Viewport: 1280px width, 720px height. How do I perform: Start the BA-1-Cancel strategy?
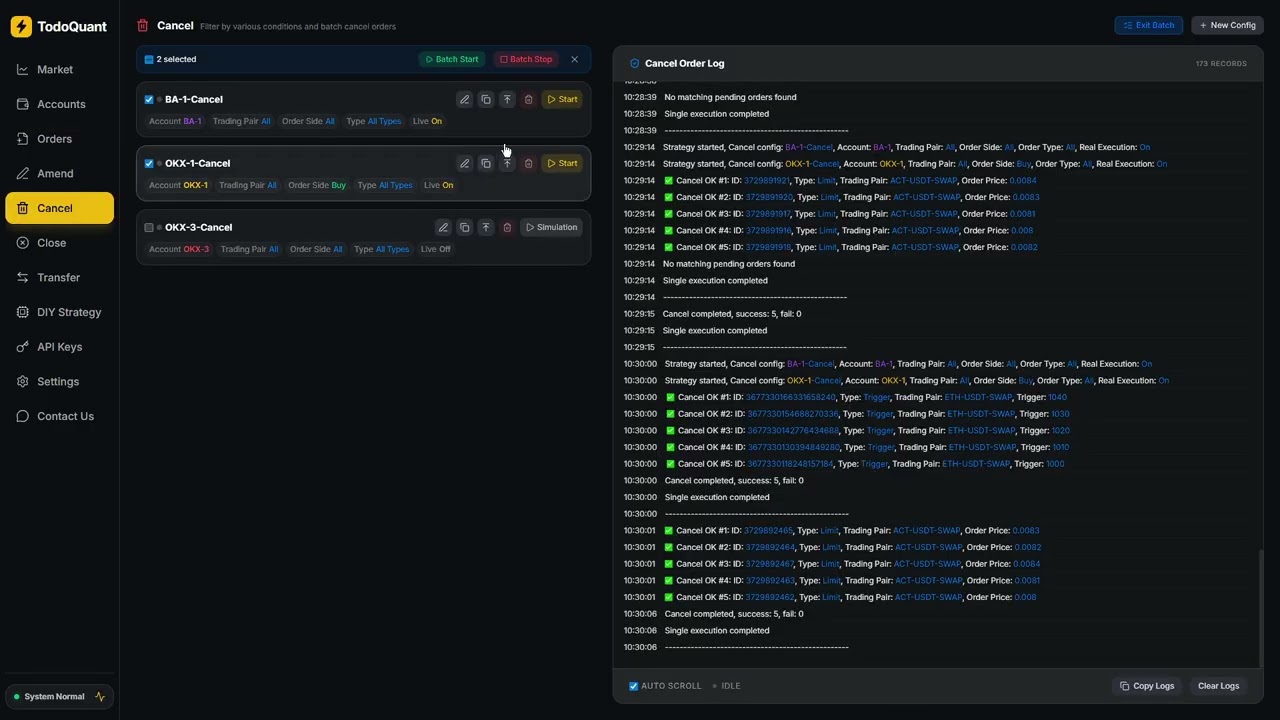click(562, 100)
